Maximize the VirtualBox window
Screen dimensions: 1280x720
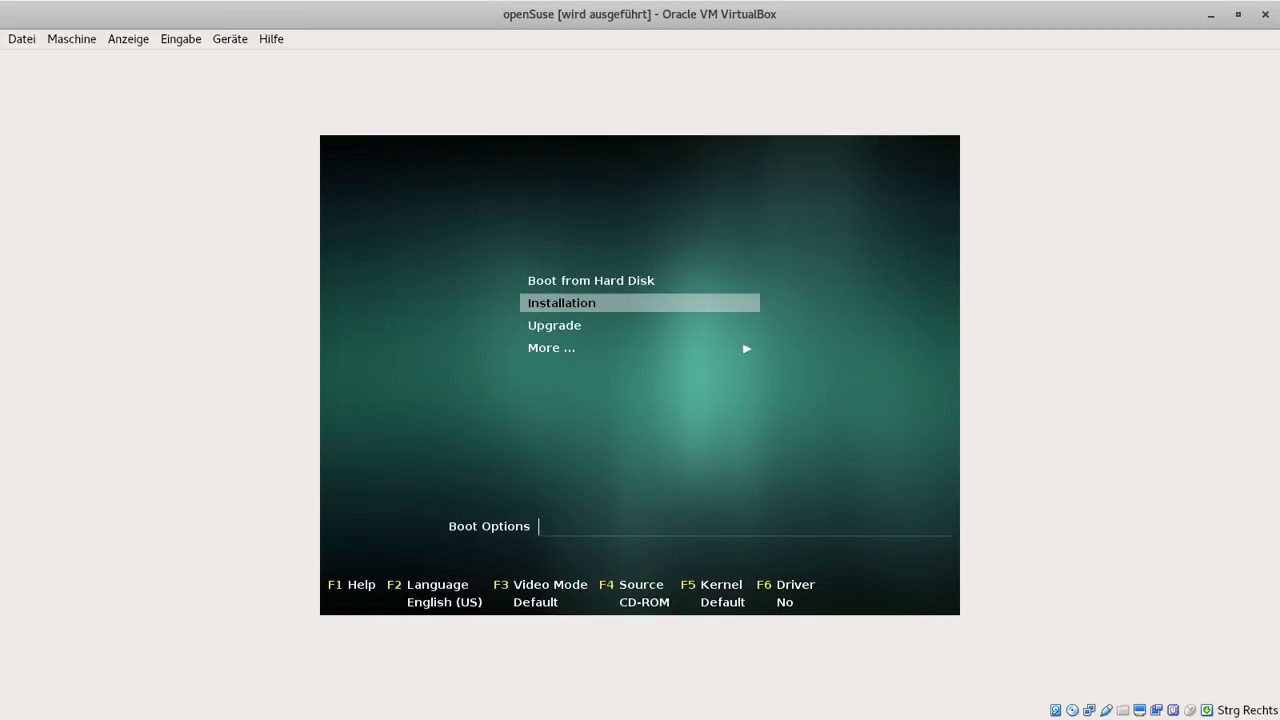(1238, 14)
